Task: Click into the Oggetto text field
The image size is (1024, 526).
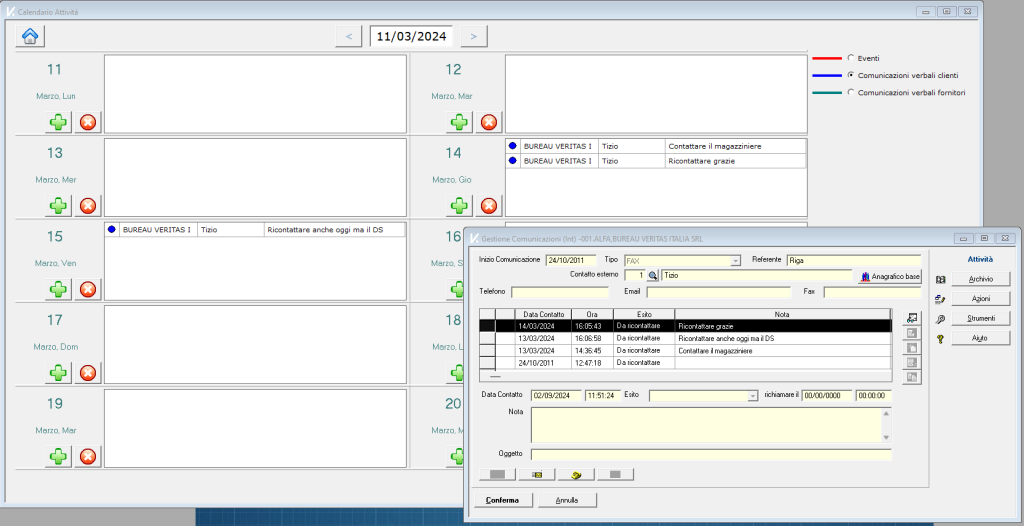Action: [711, 454]
